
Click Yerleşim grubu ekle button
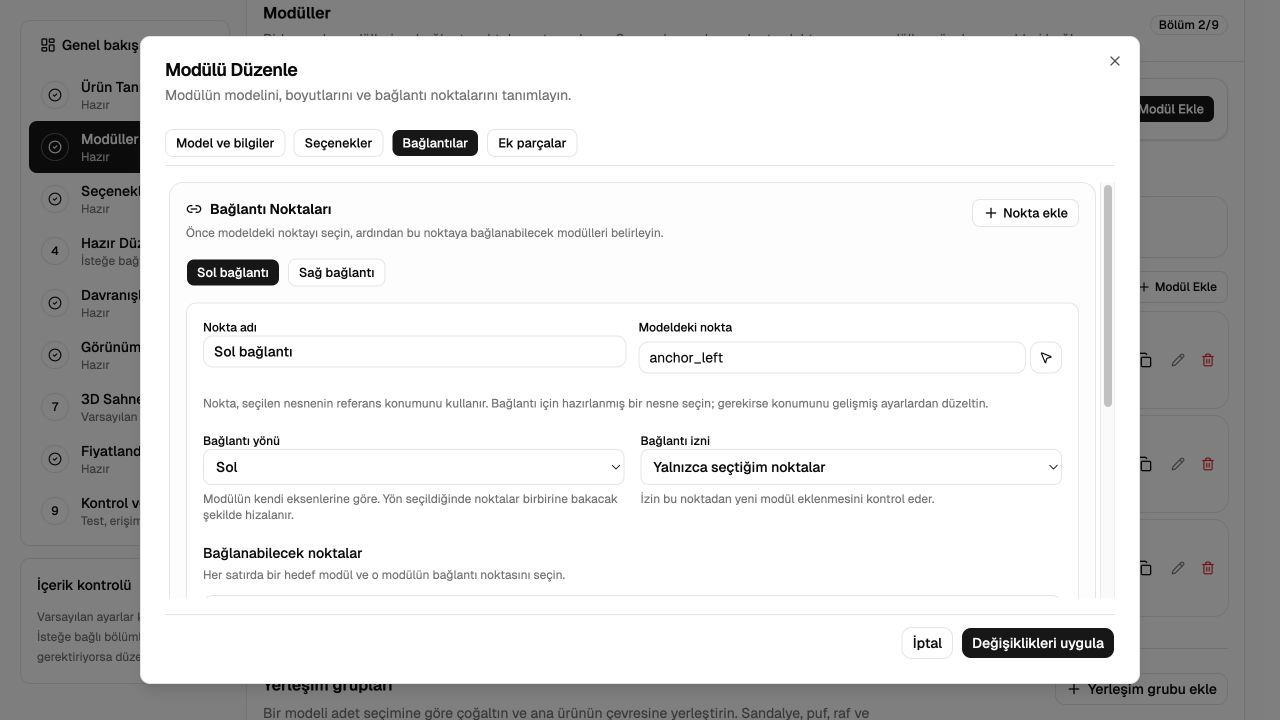click(1142, 689)
